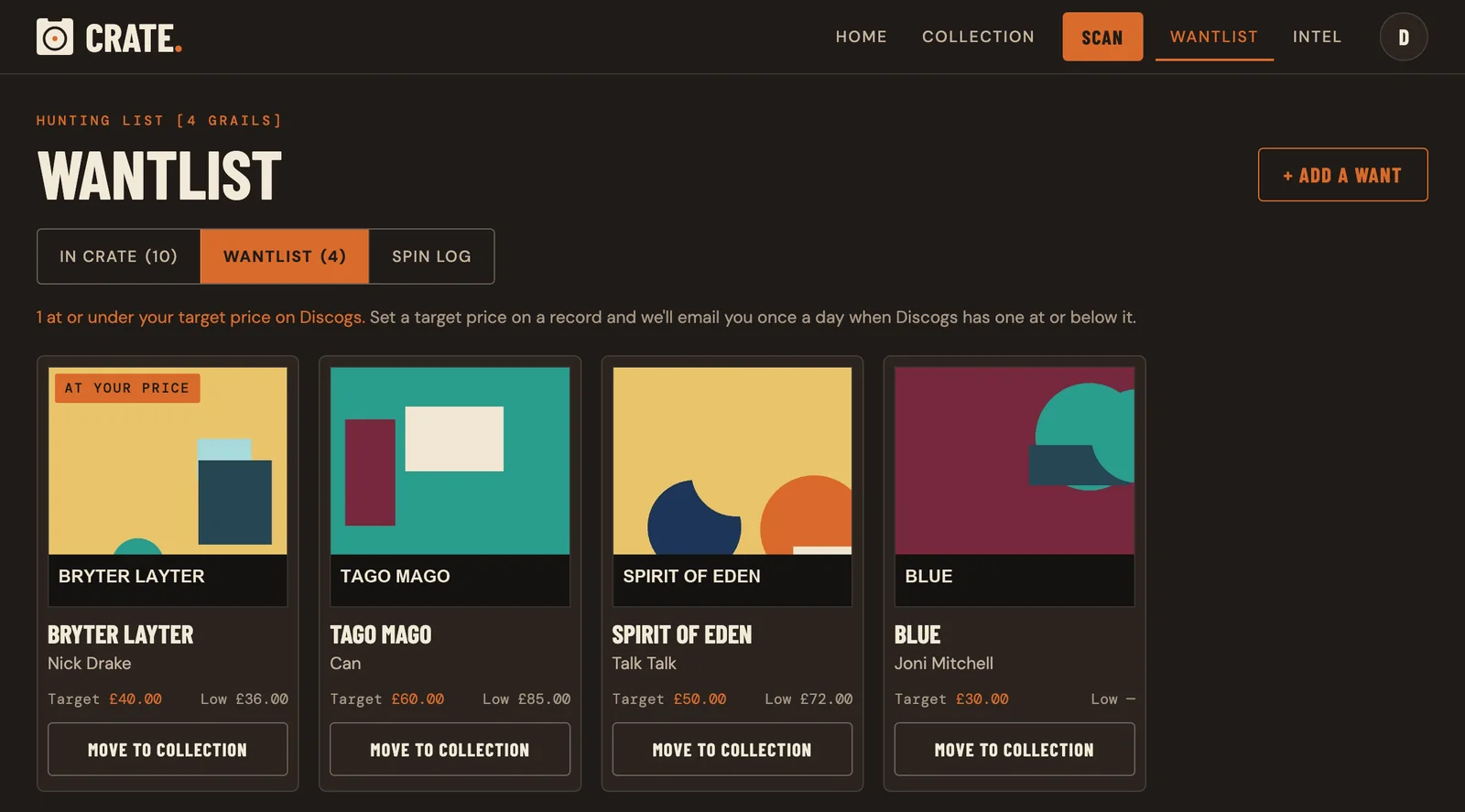Move Spirit of Eden to collection

pos(732,749)
